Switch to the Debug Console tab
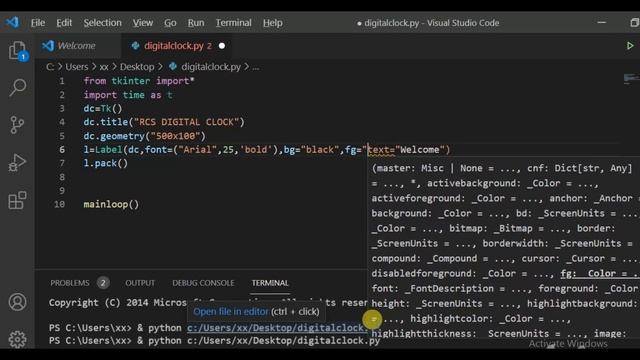 tap(203, 283)
